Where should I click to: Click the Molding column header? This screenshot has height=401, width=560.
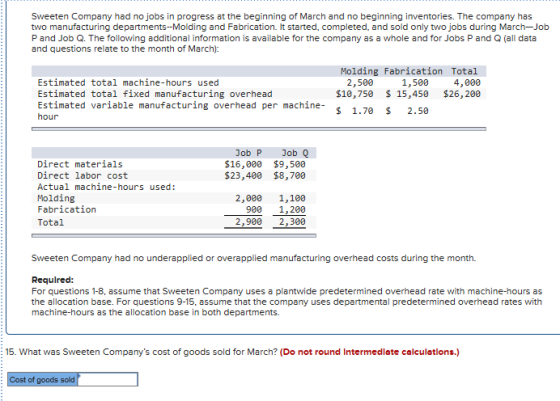(359, 71)
